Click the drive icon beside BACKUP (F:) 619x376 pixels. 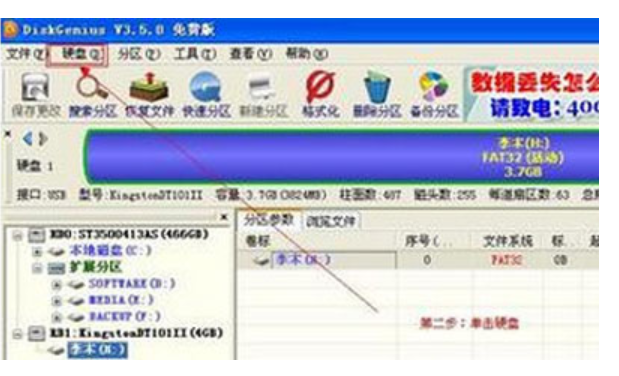point(76,317)
